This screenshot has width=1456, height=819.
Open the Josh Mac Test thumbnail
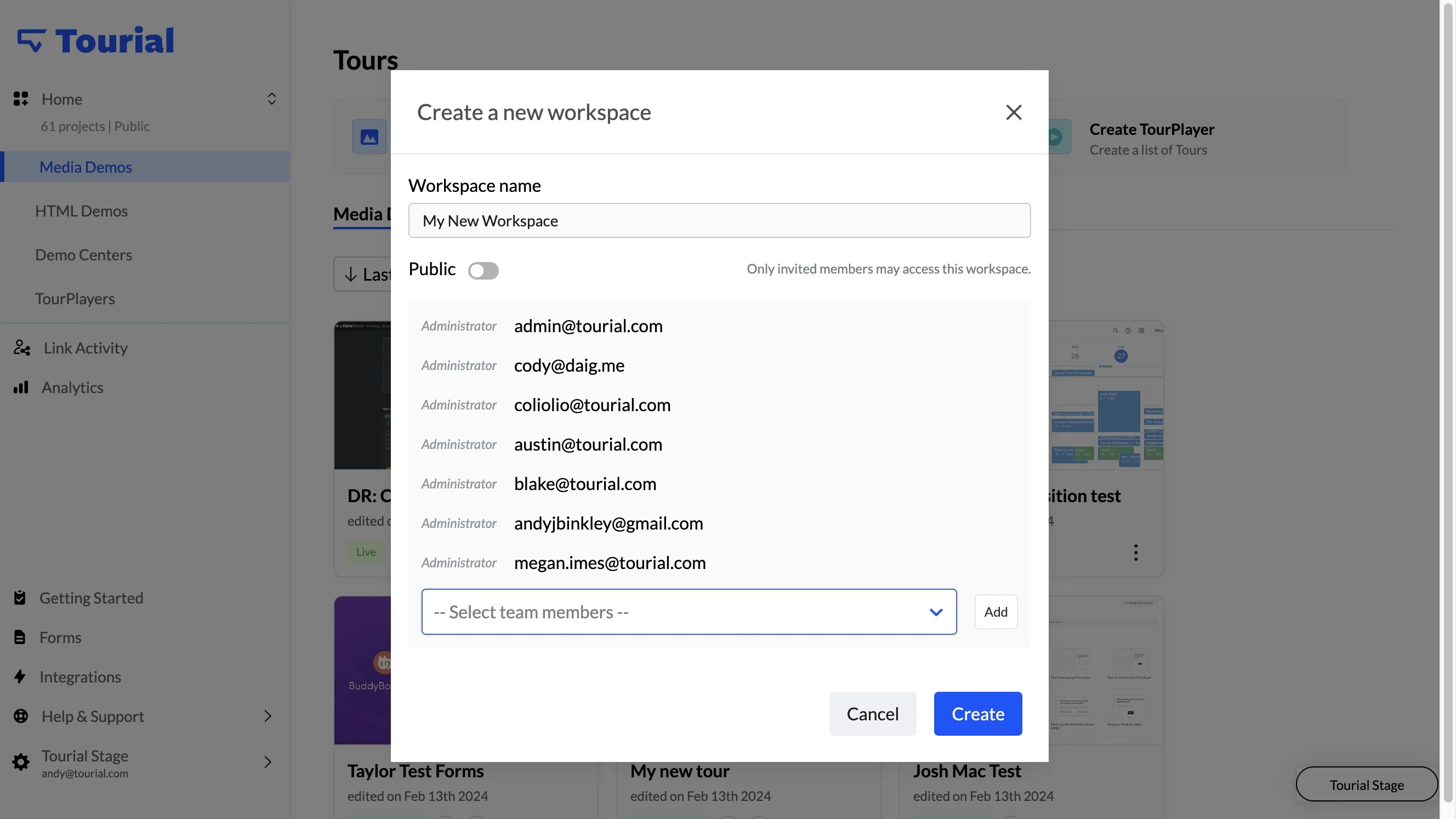1106,670
